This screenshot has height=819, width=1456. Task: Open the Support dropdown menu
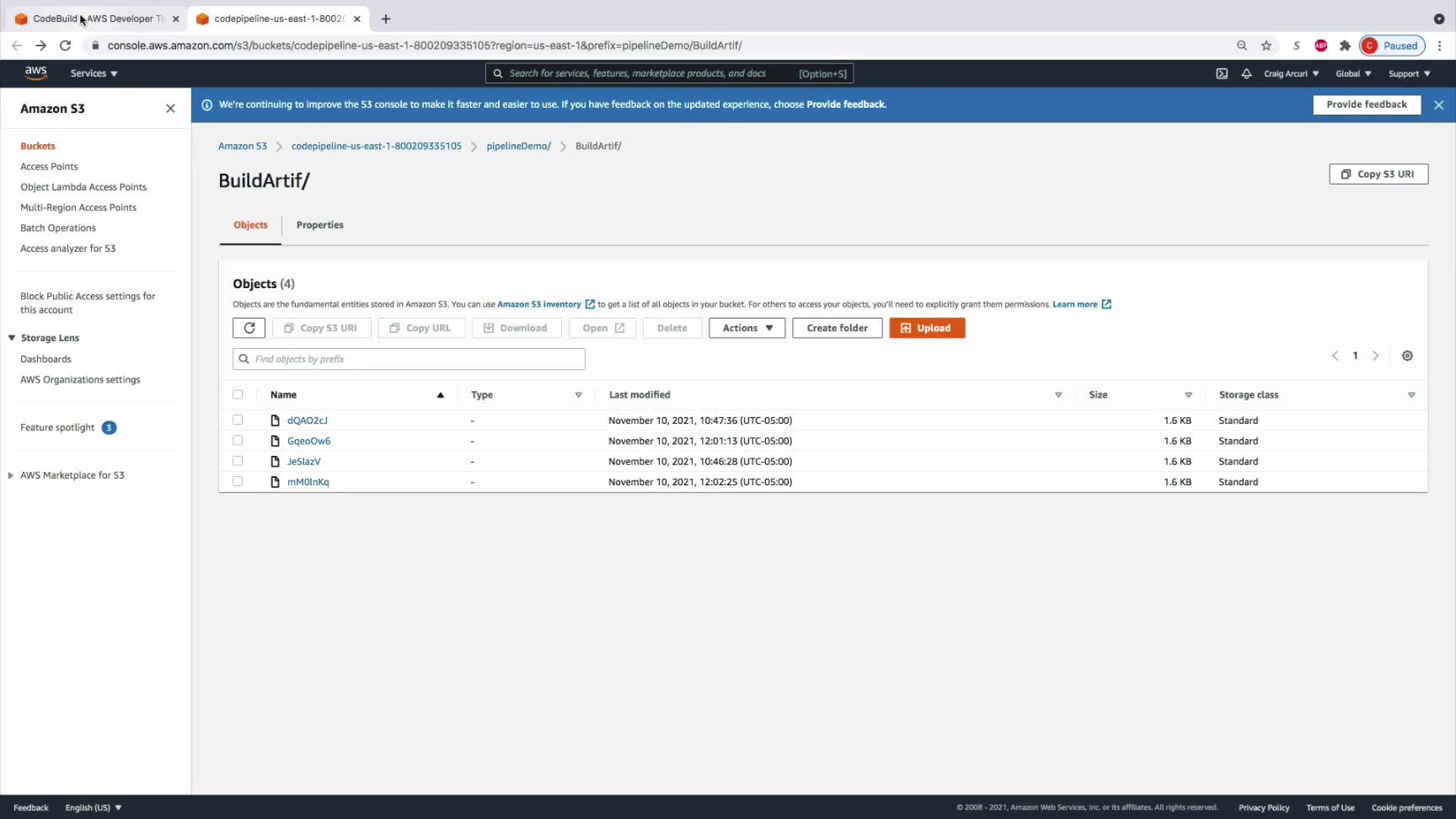pos(1409,73)
